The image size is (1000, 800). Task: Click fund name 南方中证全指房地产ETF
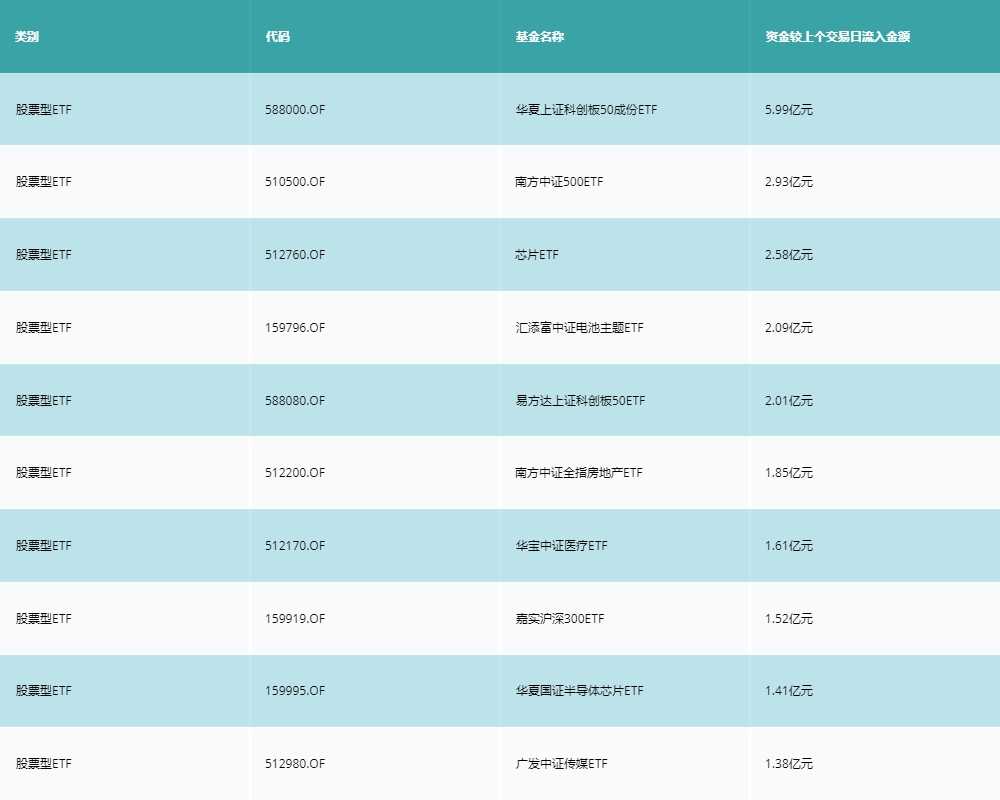pyautogui.click(x=579, y=473)
